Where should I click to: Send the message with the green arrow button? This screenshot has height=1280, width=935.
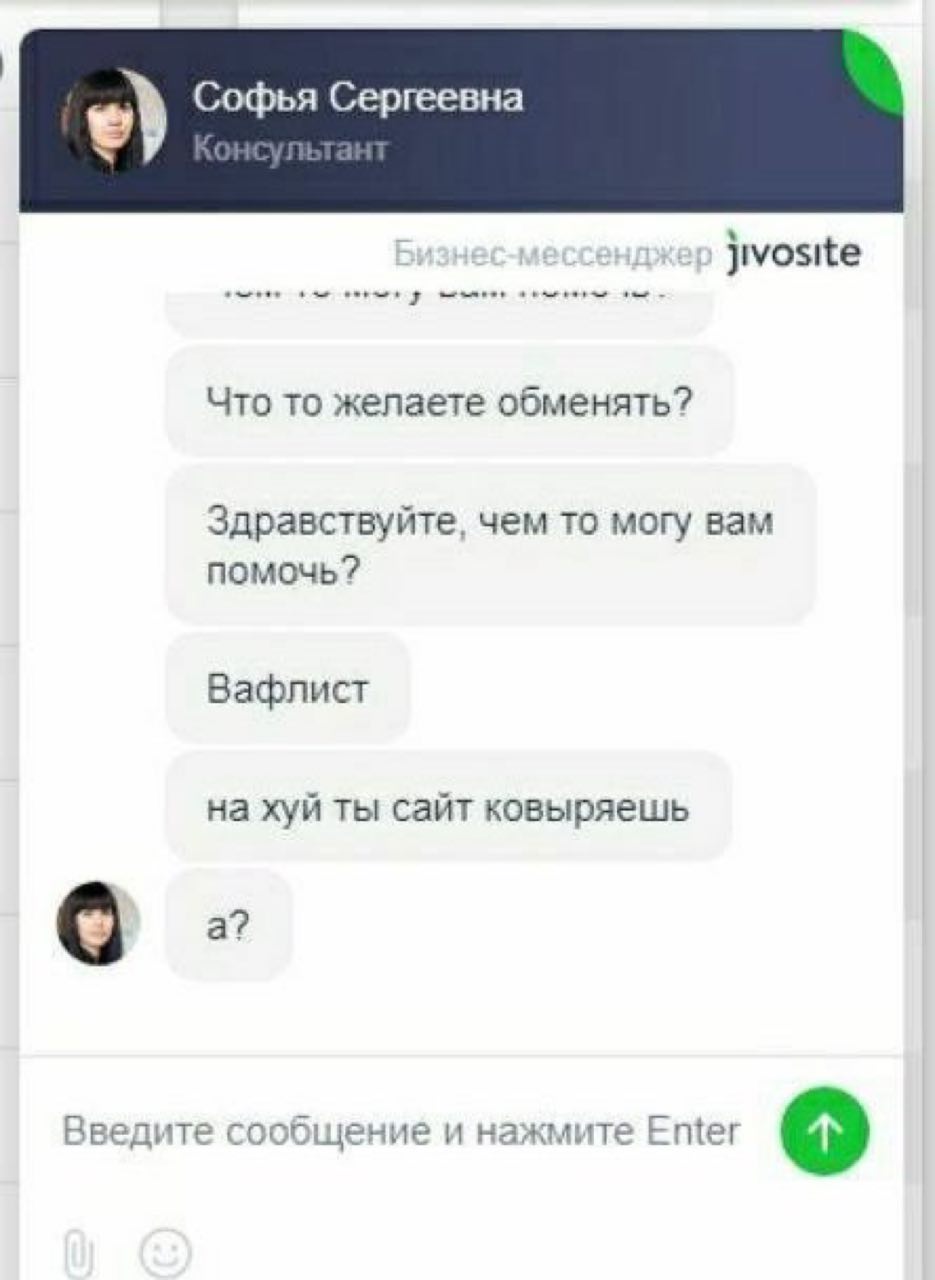[x=825, y=1131]
